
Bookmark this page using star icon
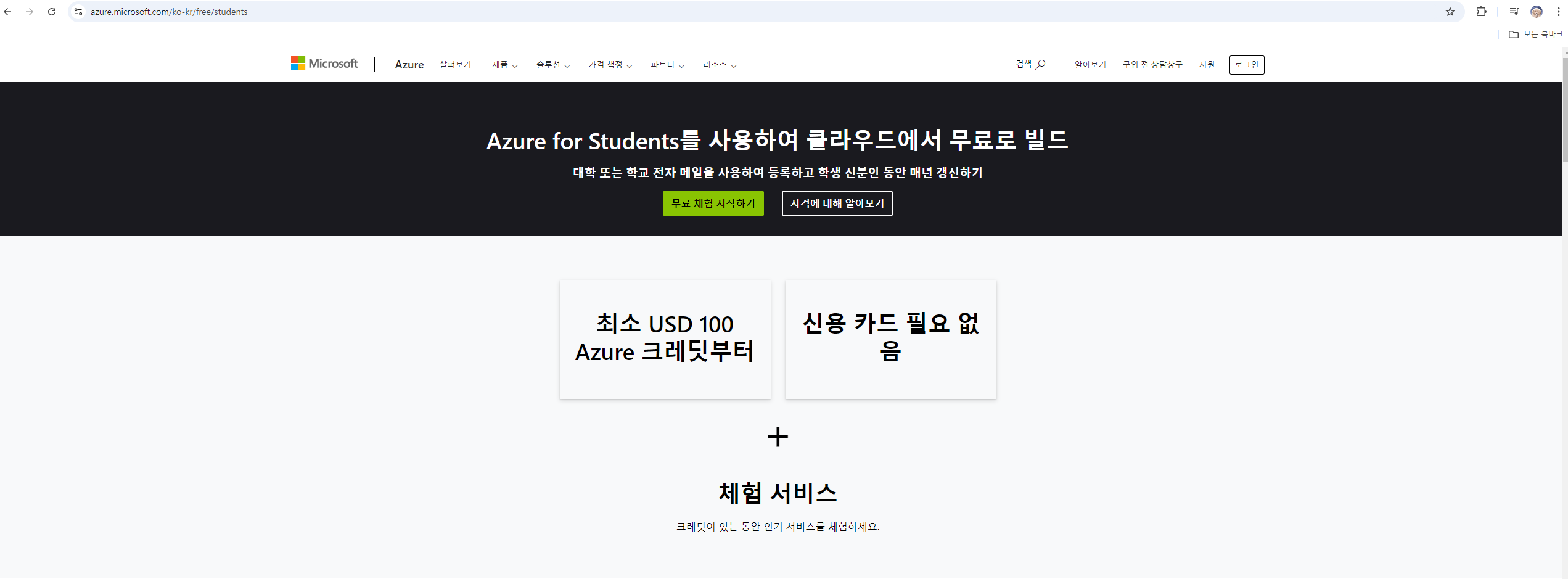pos(1450,12)
